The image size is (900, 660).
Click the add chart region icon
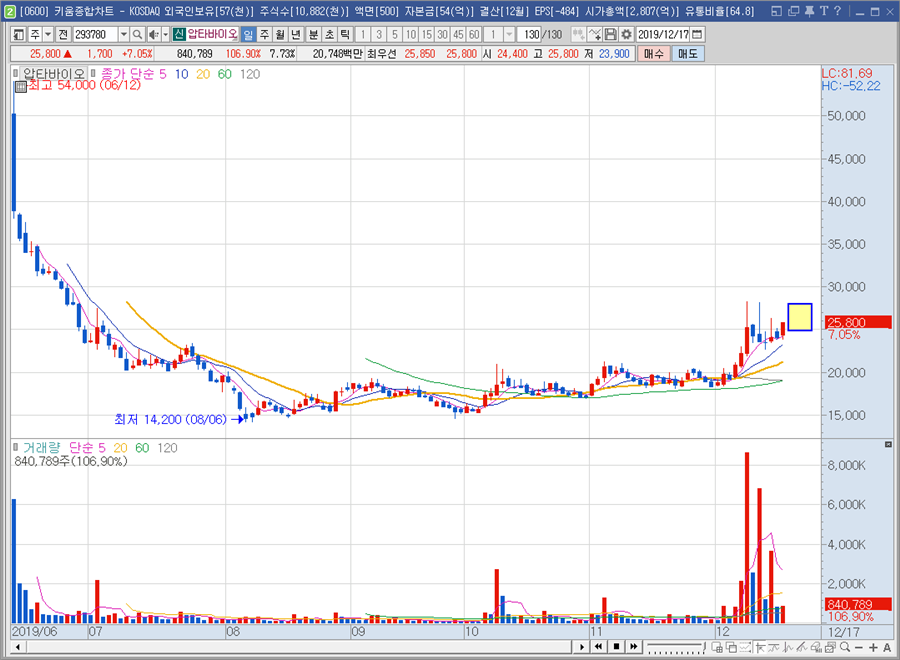(x=717, y=647)
